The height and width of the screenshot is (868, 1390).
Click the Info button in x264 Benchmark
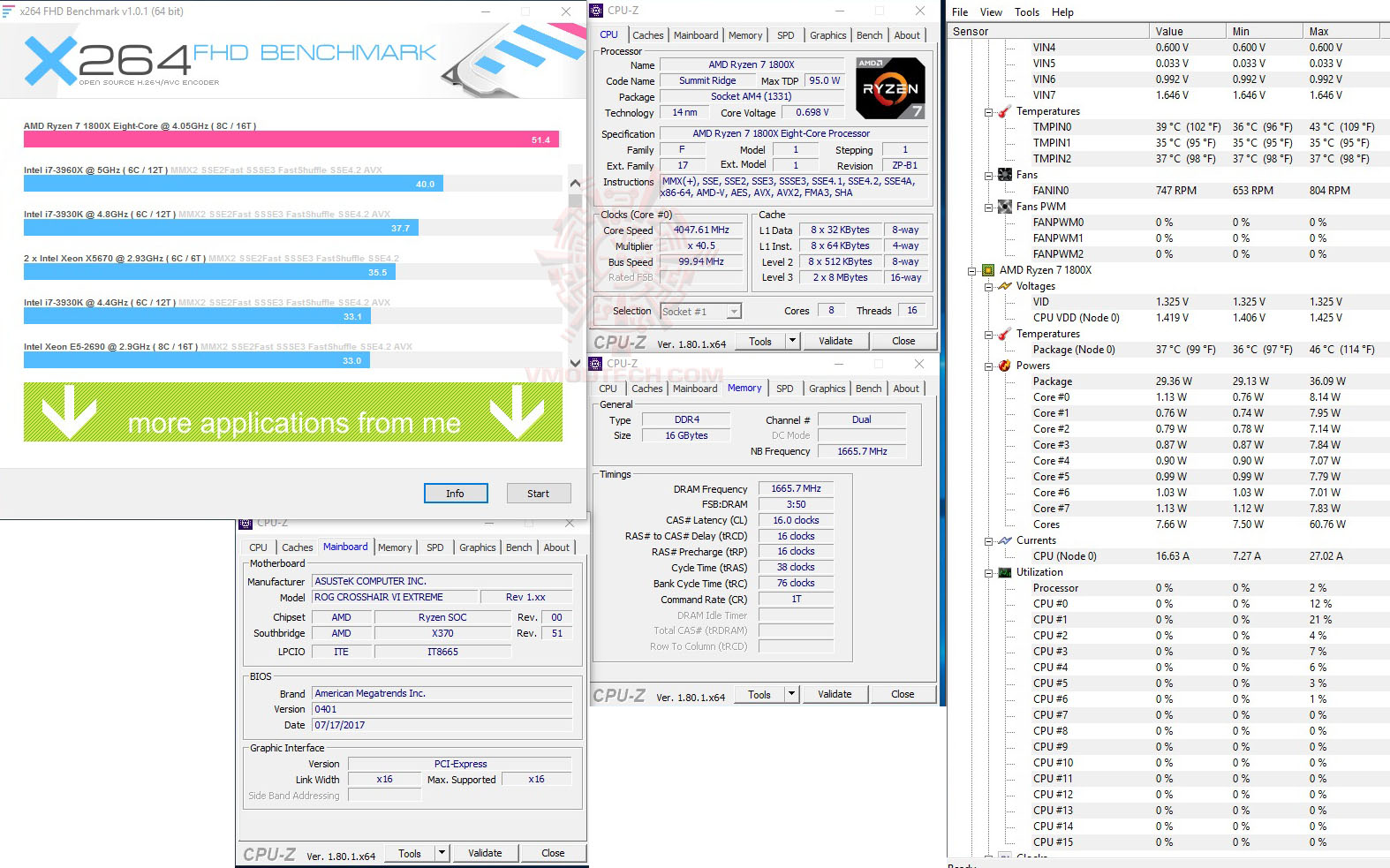click(456, 494)
